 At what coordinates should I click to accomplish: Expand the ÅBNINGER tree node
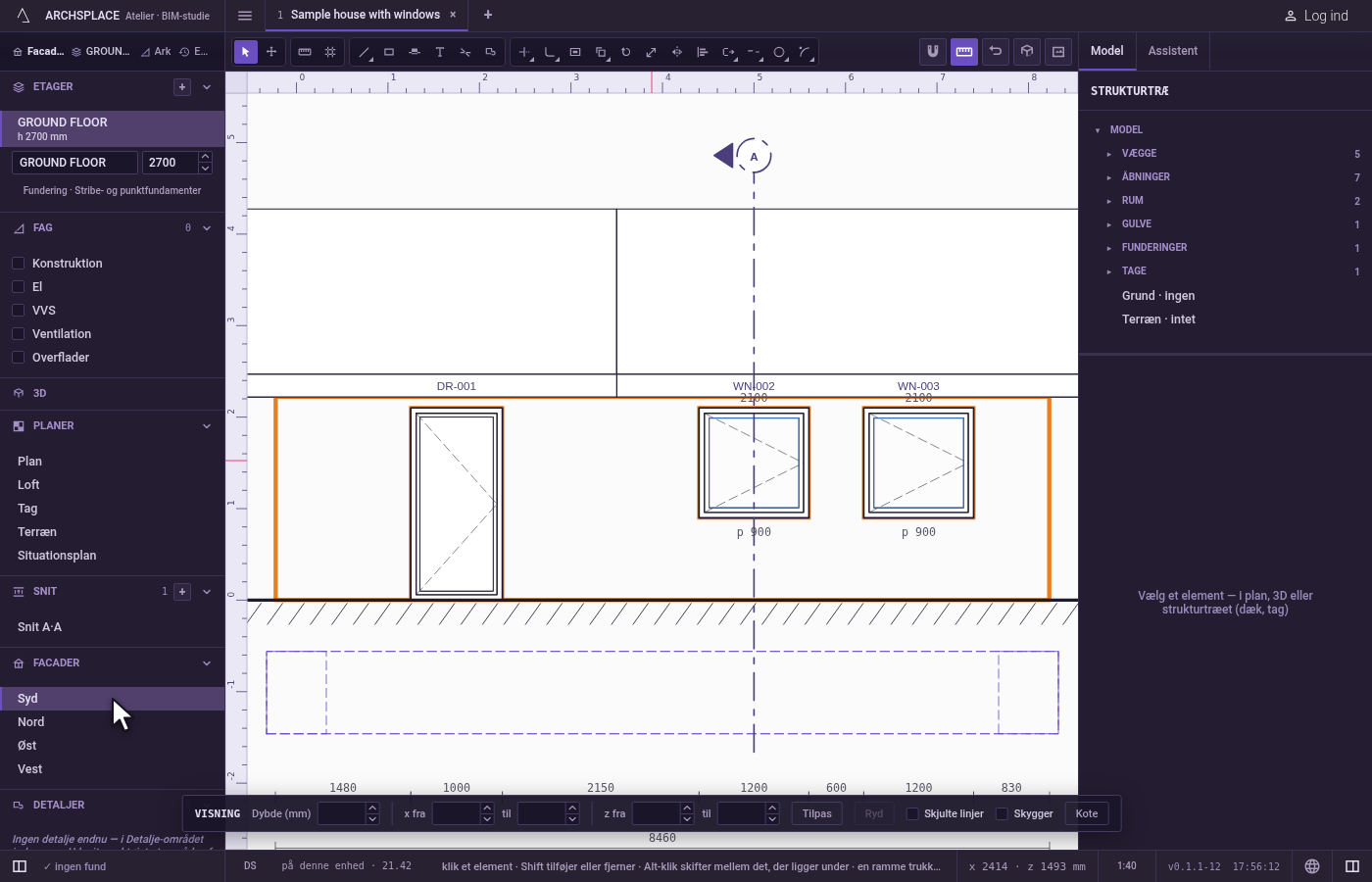tap(1109, 177)
